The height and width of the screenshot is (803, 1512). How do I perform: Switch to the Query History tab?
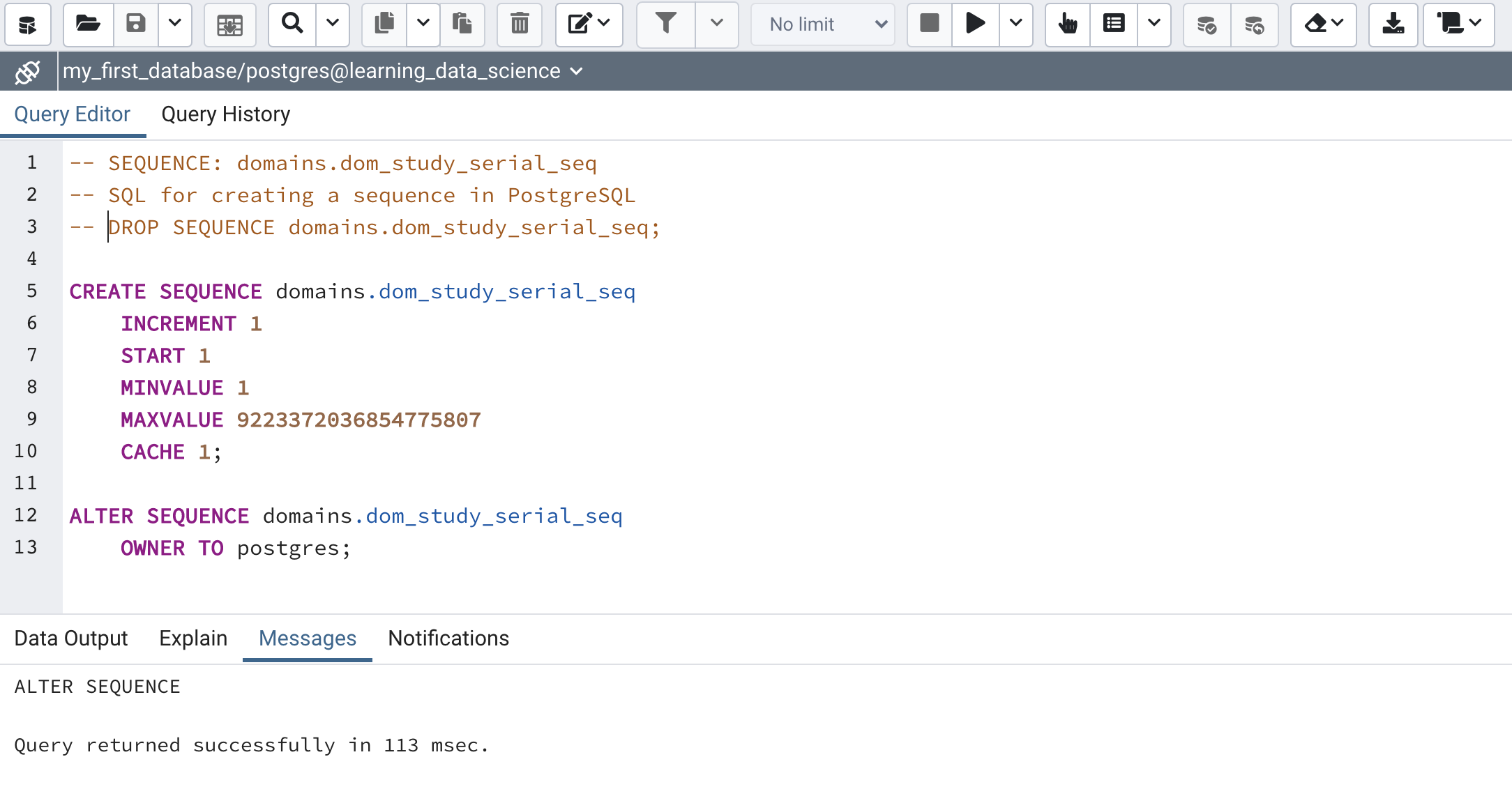click(x=225, y=114)
